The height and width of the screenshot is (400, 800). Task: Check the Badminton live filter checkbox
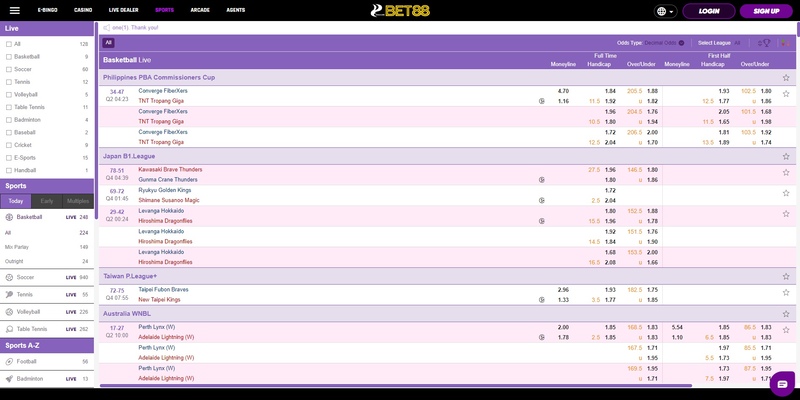coord(9,120)
